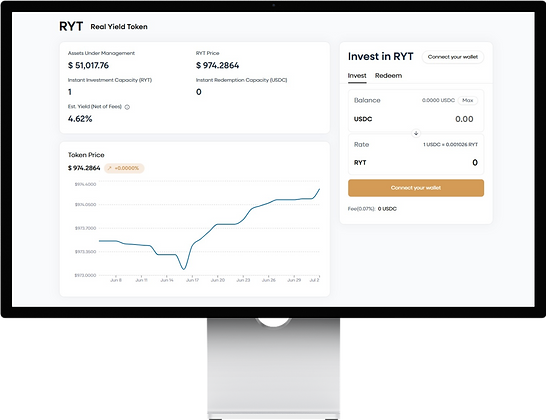Click the Fee(0.07%) label
The height and width of the screenshot is (420, 546).
tap(361, 209)
